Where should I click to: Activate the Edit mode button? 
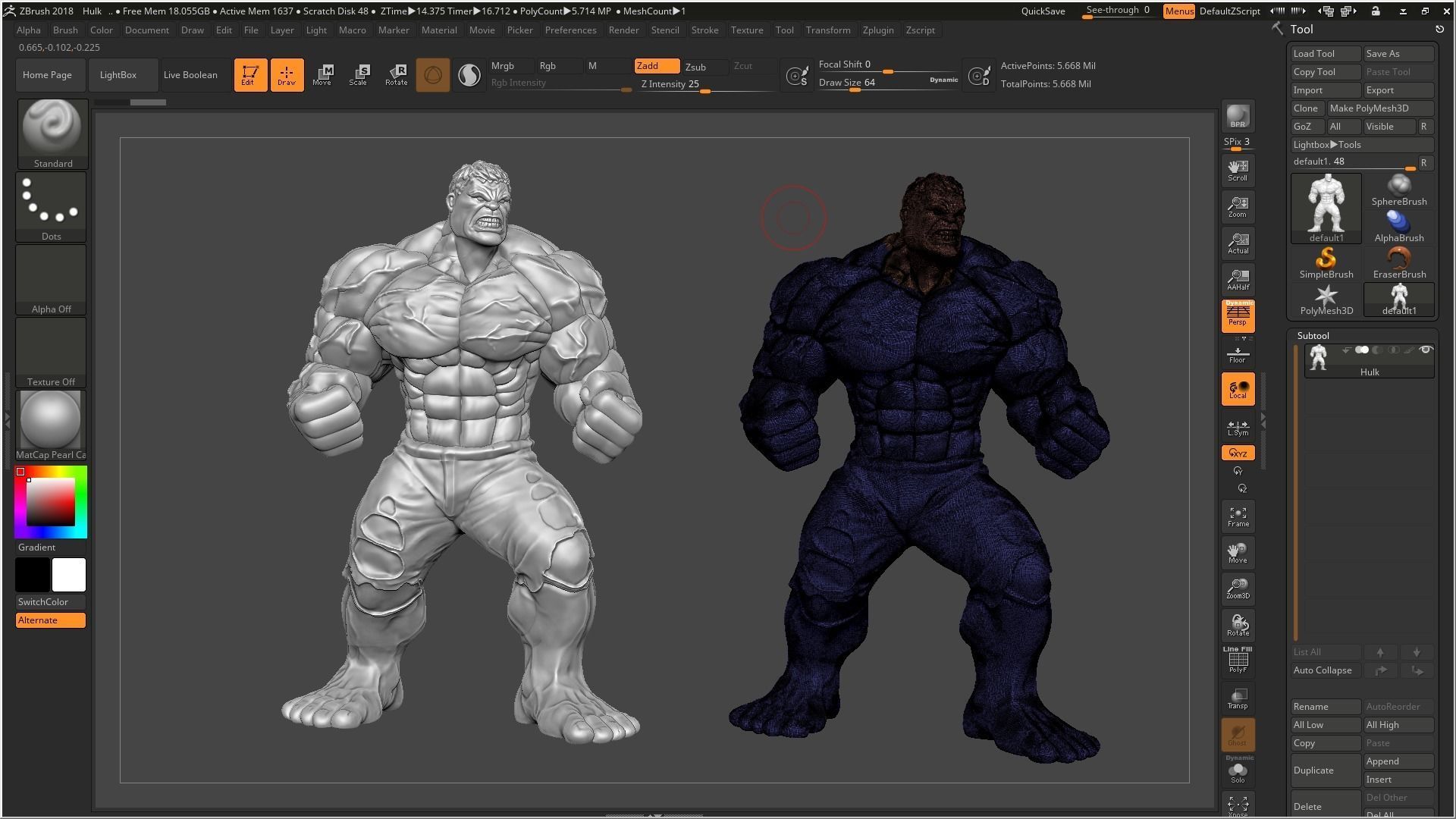coord(250,74)
